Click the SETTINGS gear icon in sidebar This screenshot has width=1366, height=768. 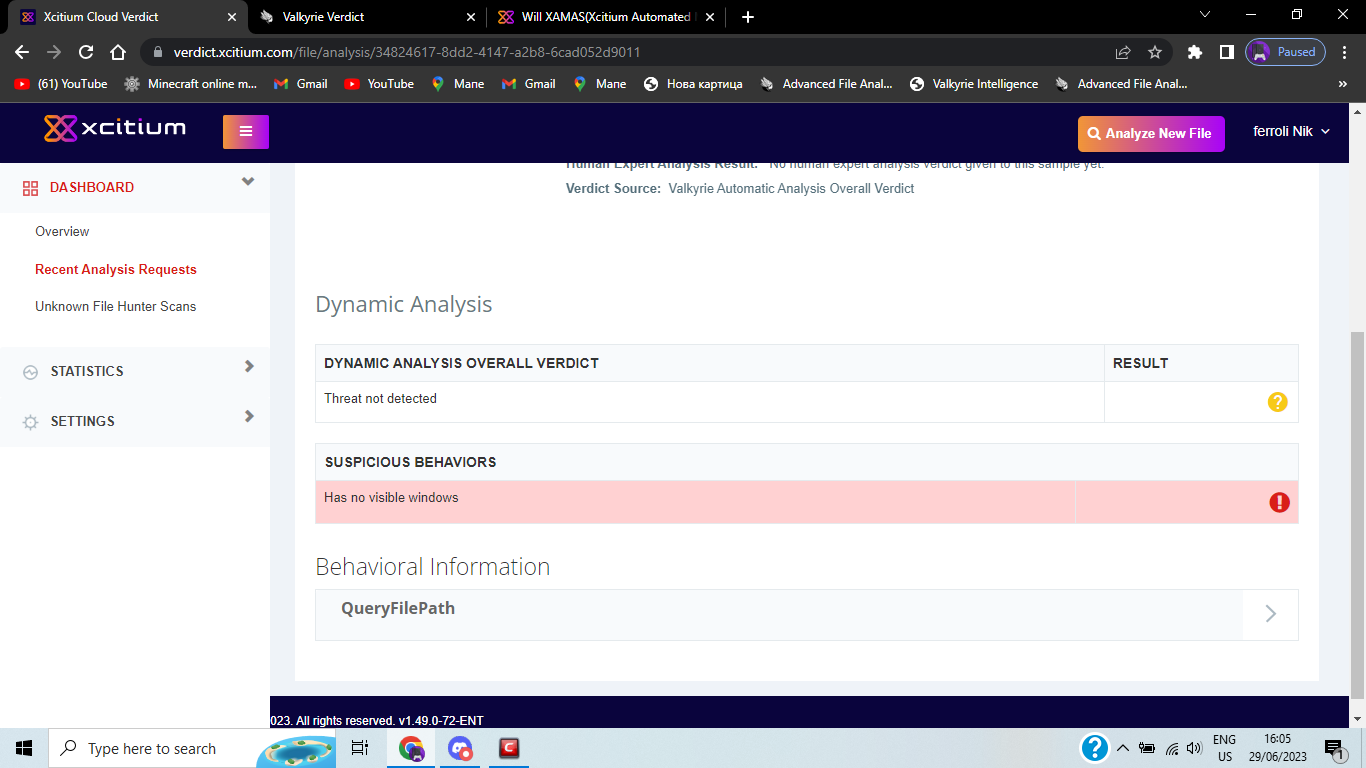coord(30,422)
